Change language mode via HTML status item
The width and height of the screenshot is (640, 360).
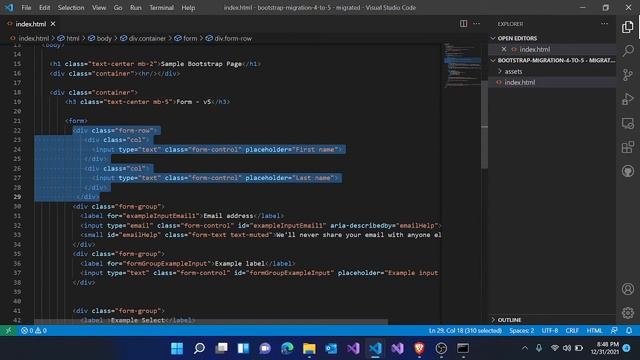click(594, 331)
